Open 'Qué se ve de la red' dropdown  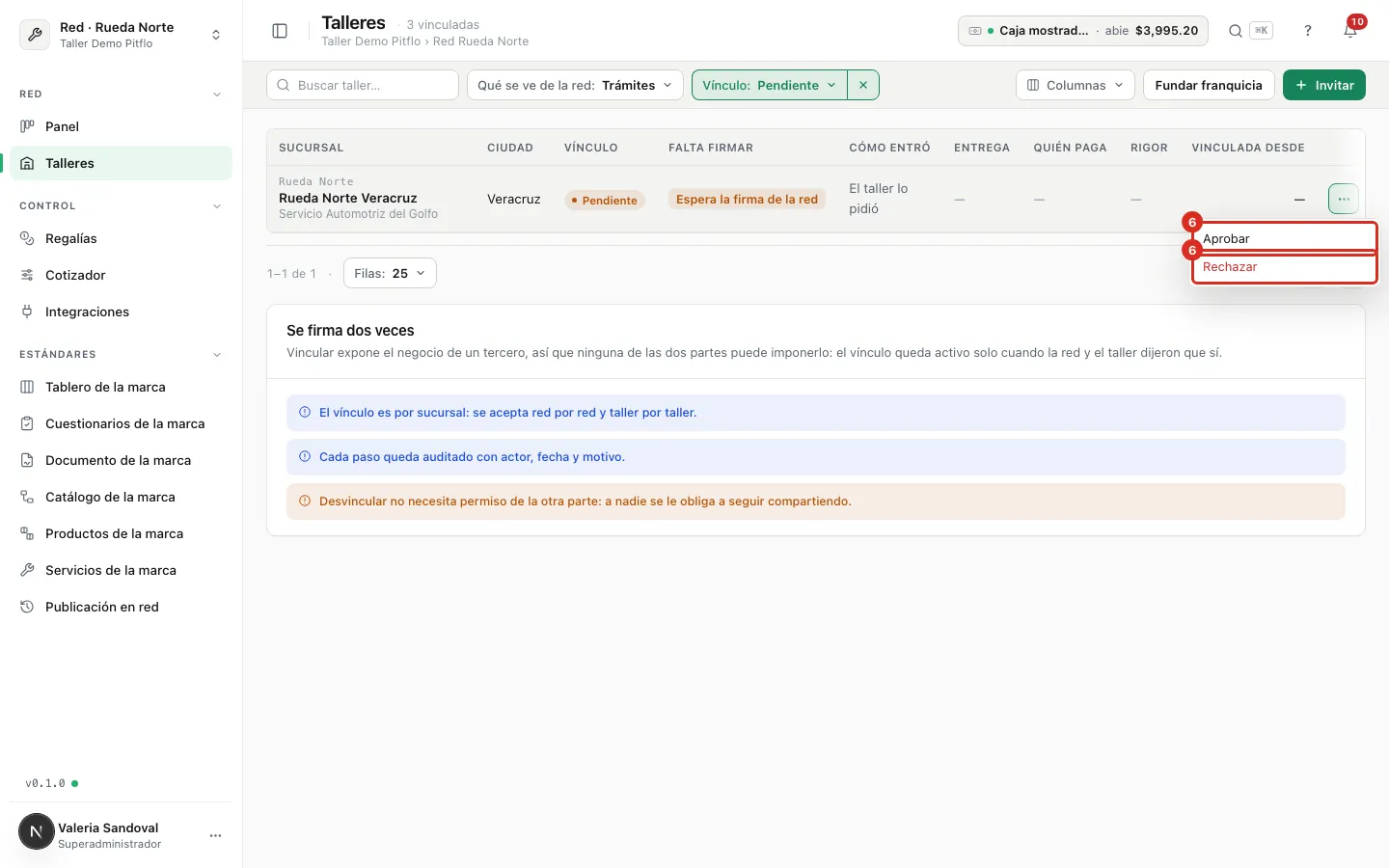575,85
